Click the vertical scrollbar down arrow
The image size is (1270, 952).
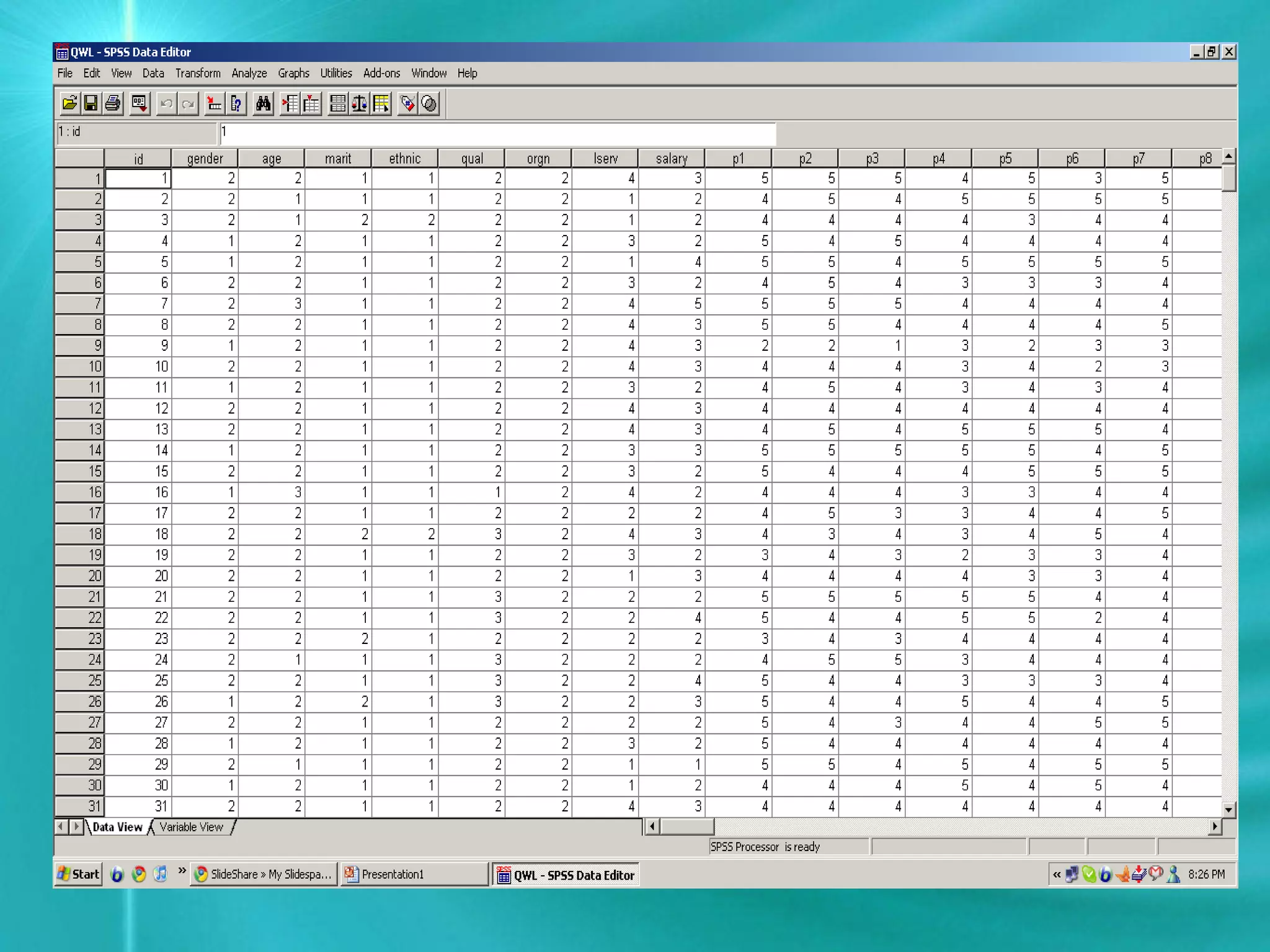coord(1228,809)
